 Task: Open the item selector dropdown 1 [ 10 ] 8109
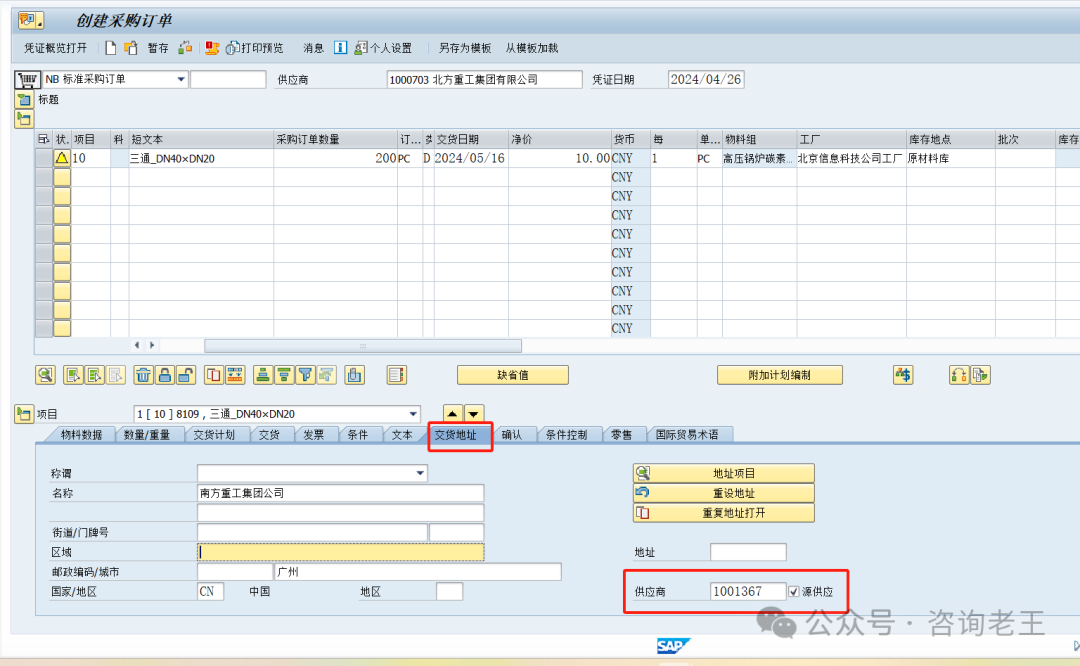coord(413,414)
